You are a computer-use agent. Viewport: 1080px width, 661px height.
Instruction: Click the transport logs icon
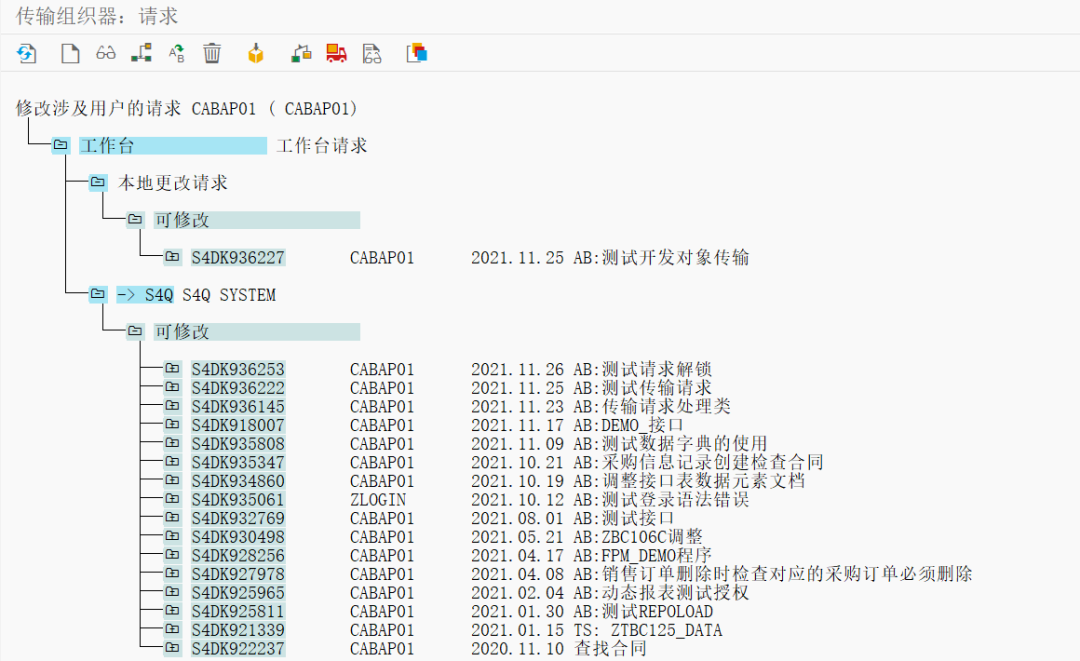click(371, 53)
